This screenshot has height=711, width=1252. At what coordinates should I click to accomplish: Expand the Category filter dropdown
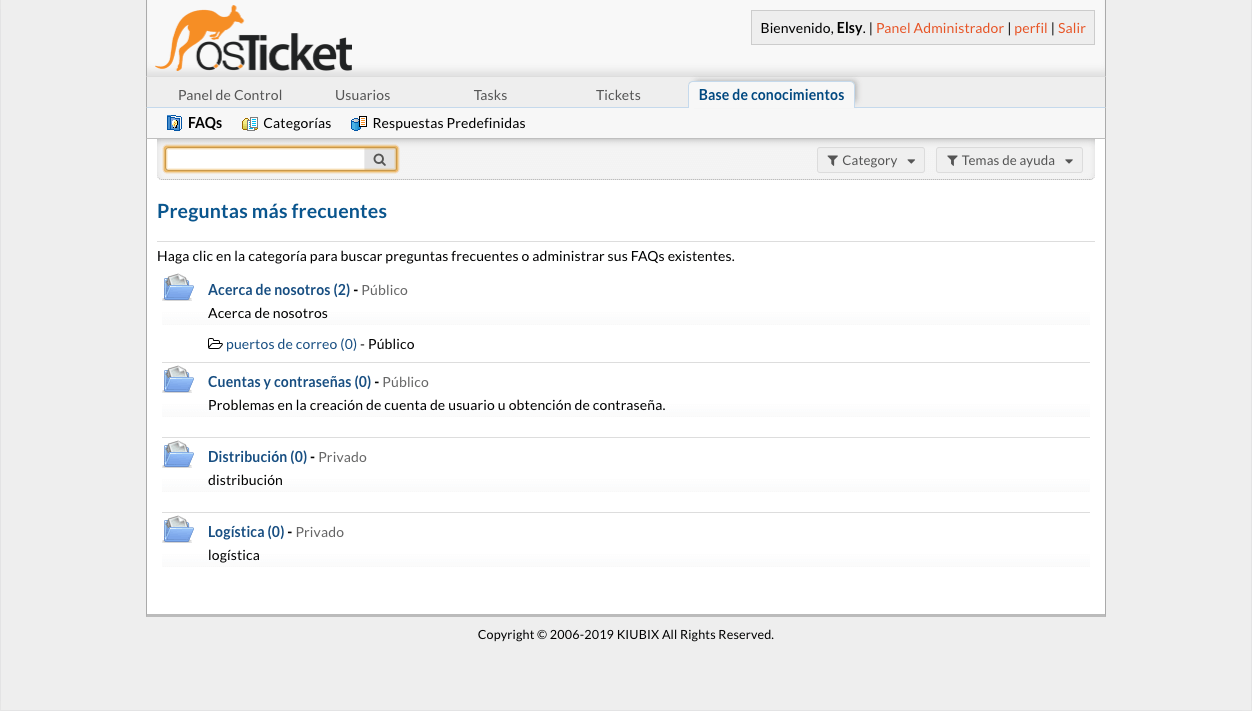pos(870,160)
